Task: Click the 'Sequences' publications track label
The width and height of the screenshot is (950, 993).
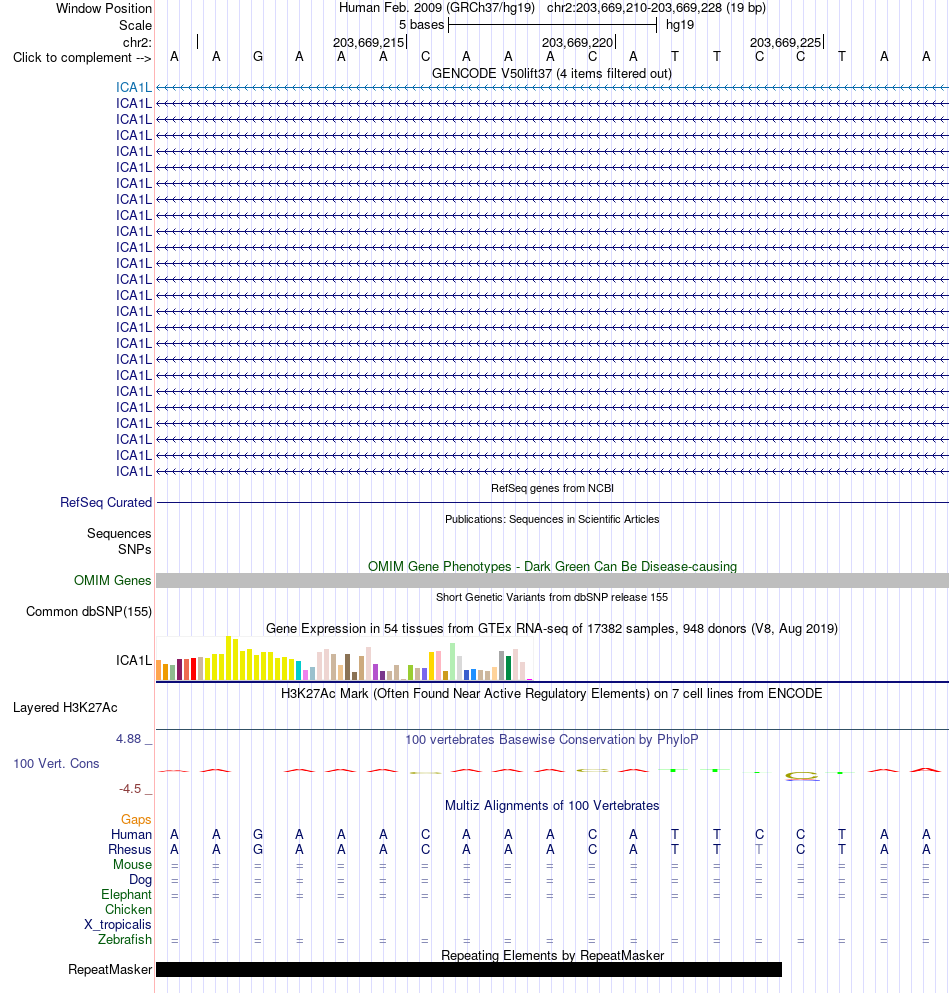Action: coord(119,533)
